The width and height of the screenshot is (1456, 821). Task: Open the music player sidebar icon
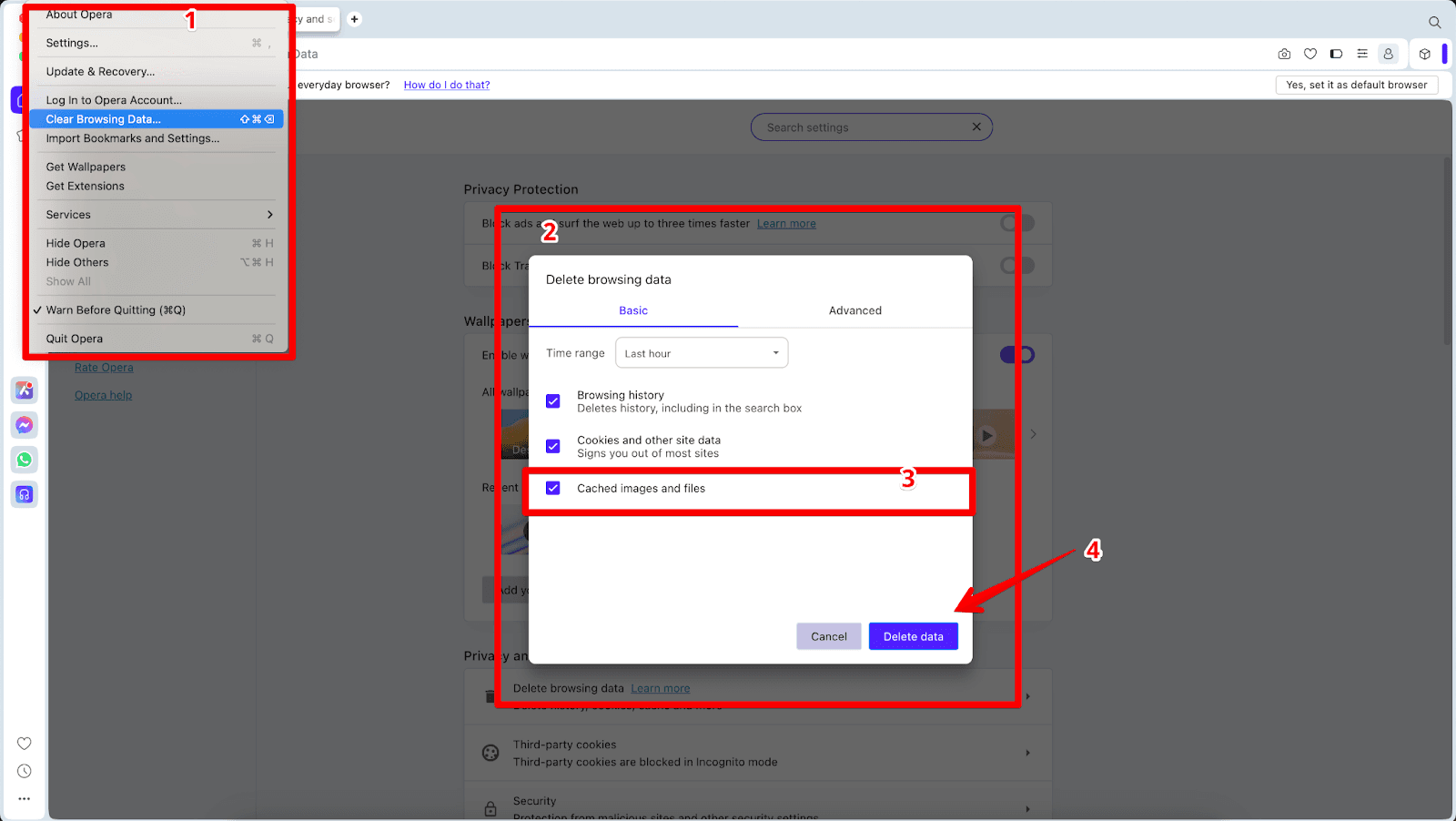point(25,494)
